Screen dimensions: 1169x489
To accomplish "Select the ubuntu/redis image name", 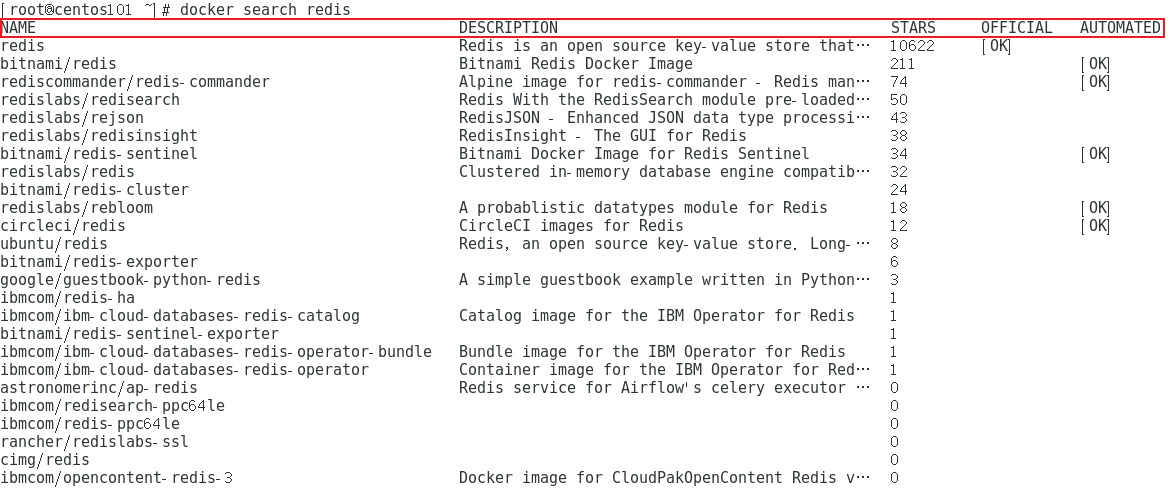I will pos(54,244).
